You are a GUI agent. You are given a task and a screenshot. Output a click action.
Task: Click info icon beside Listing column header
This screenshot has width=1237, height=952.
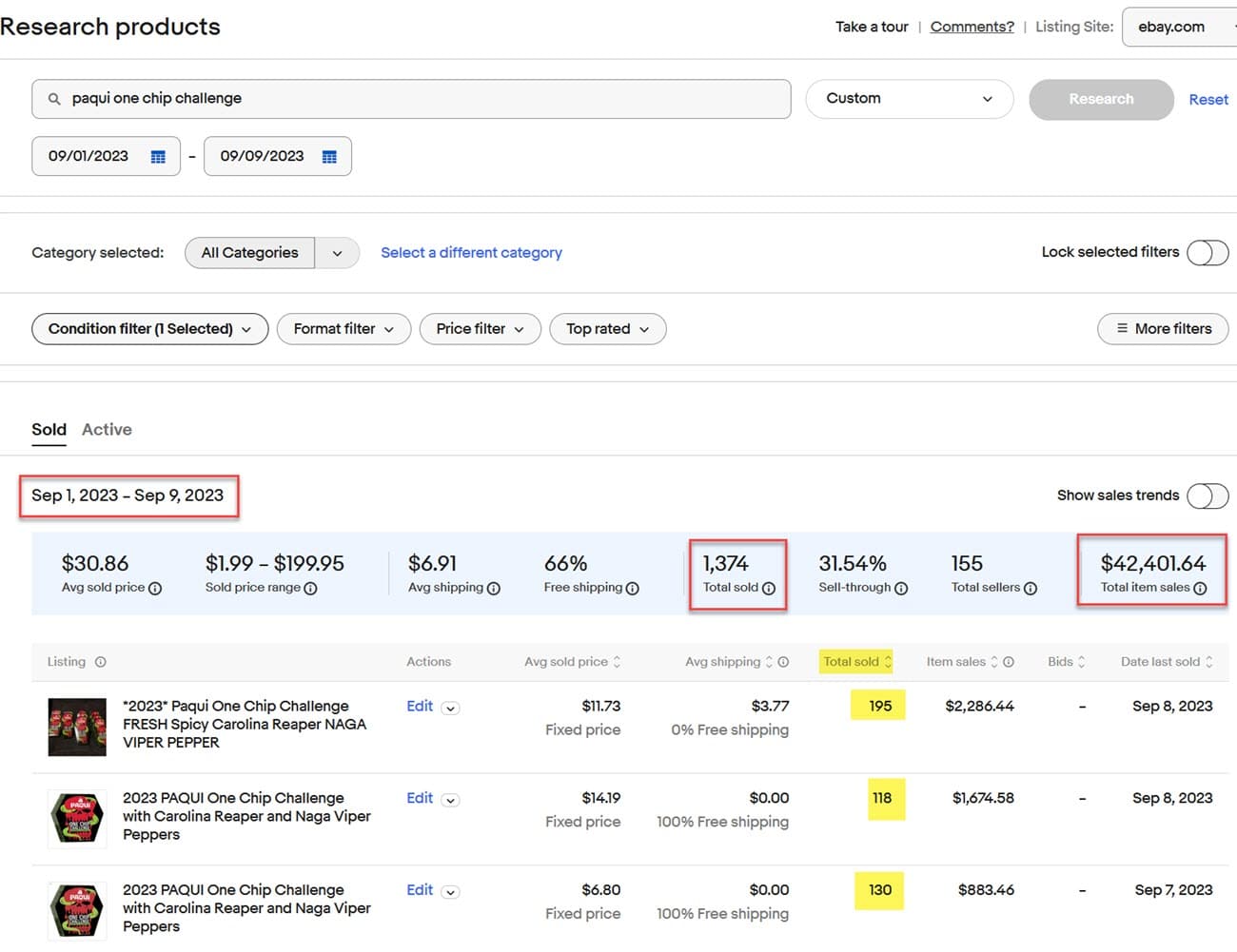pos(101,662)
